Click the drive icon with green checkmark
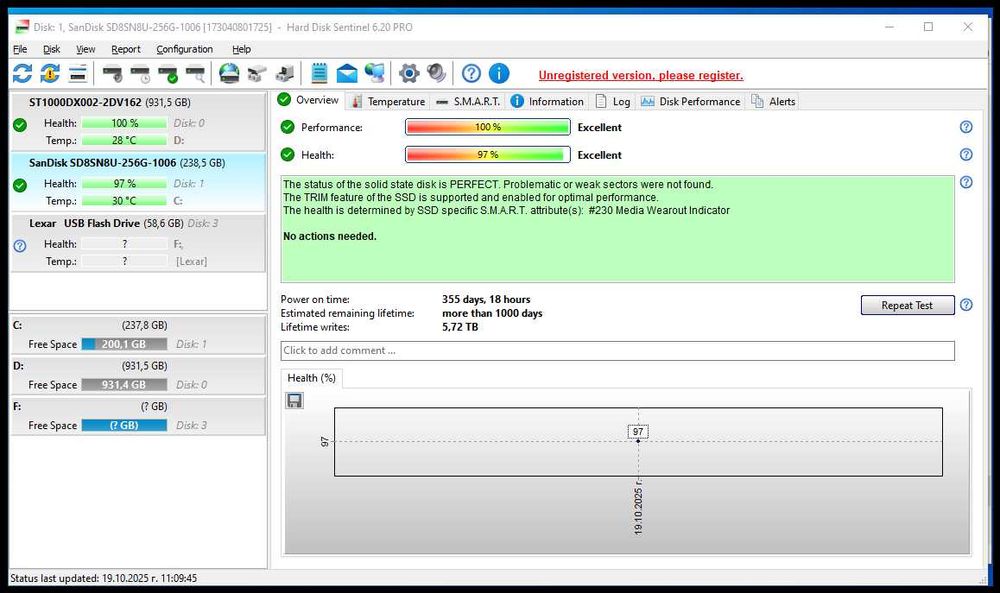 [x=168, y=74]
